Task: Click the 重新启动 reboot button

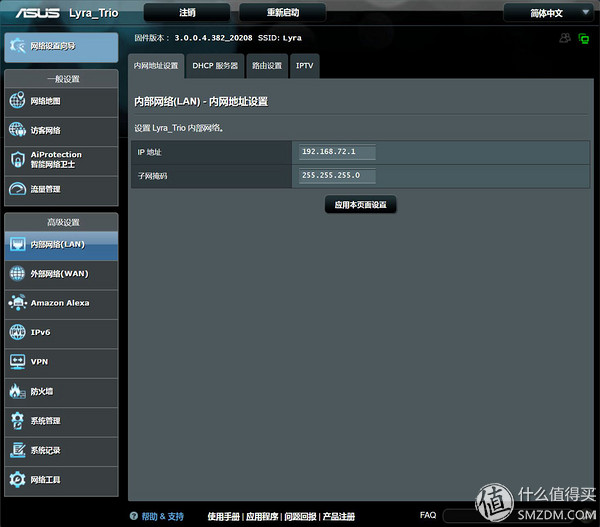Action: [283, 13]
